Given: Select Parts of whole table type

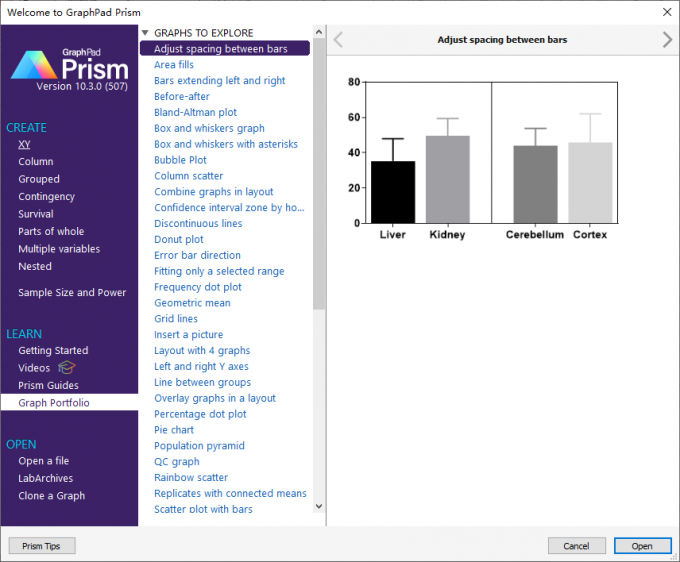Looking at the screenshot, I should 51,232.
